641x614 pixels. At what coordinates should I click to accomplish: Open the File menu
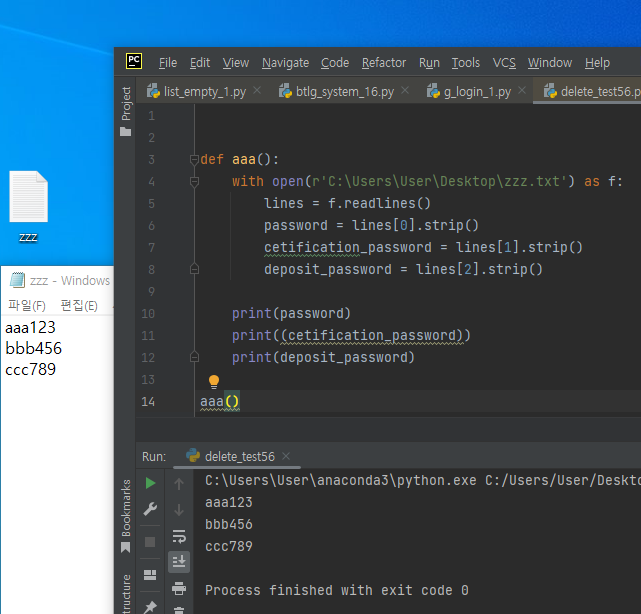point(168,63)
